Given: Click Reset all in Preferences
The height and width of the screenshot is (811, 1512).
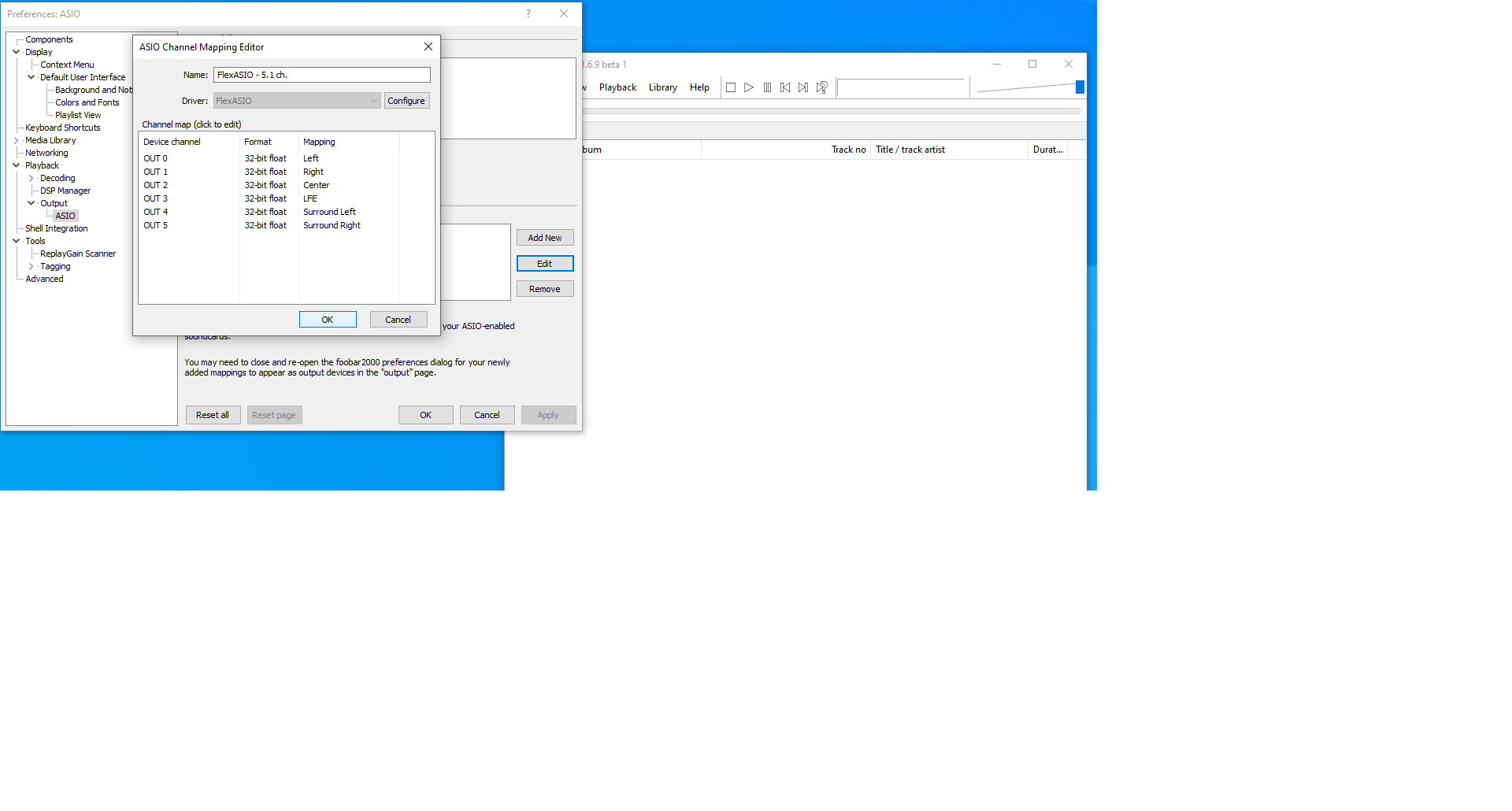Looking at the screenshot, I should 213,415.
